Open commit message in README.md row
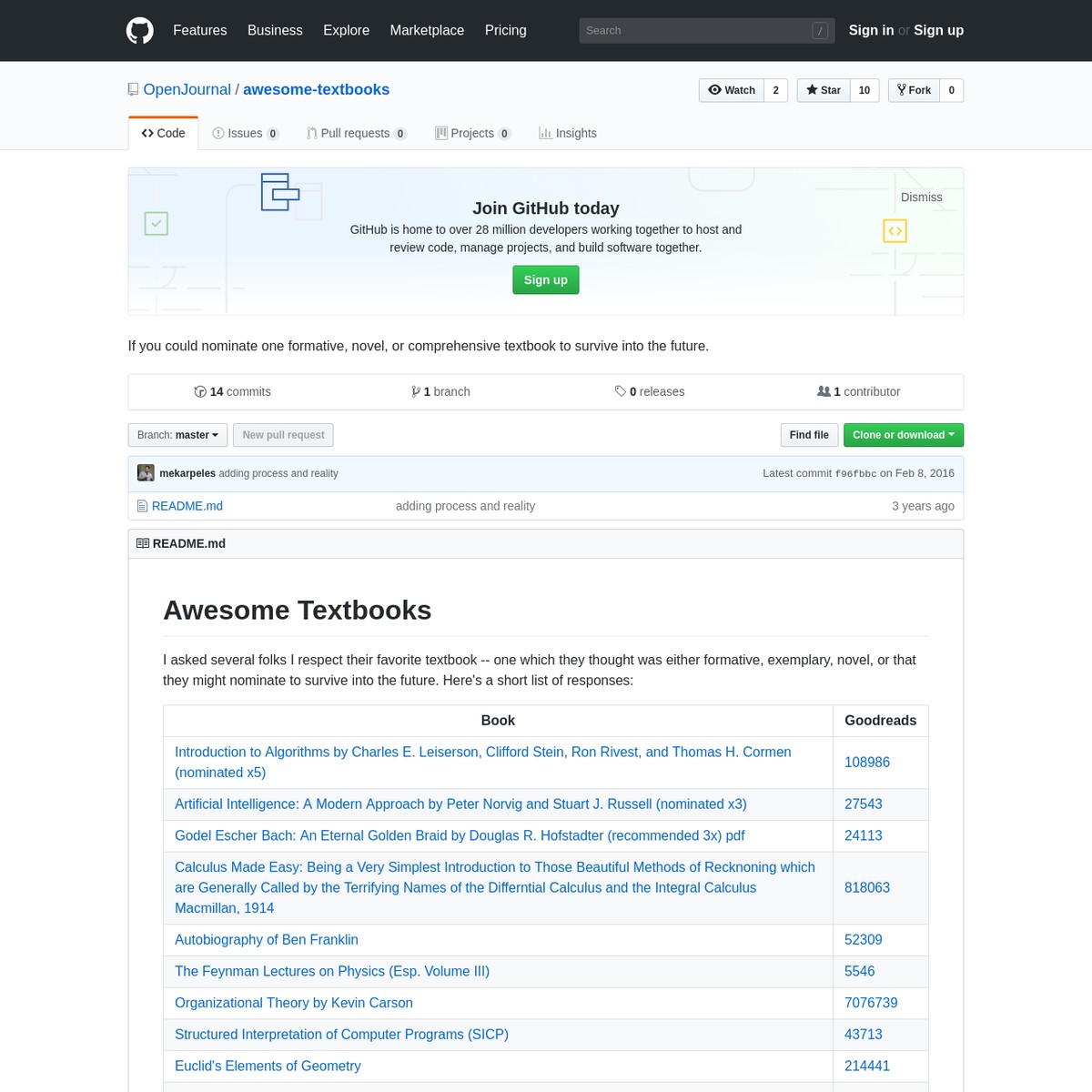This screenshot has height=1092, width=1092. coord(465,506)
